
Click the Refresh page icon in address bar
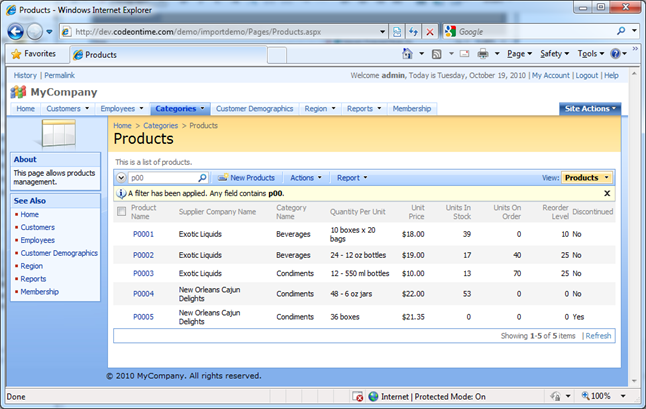tap(413, 31)
